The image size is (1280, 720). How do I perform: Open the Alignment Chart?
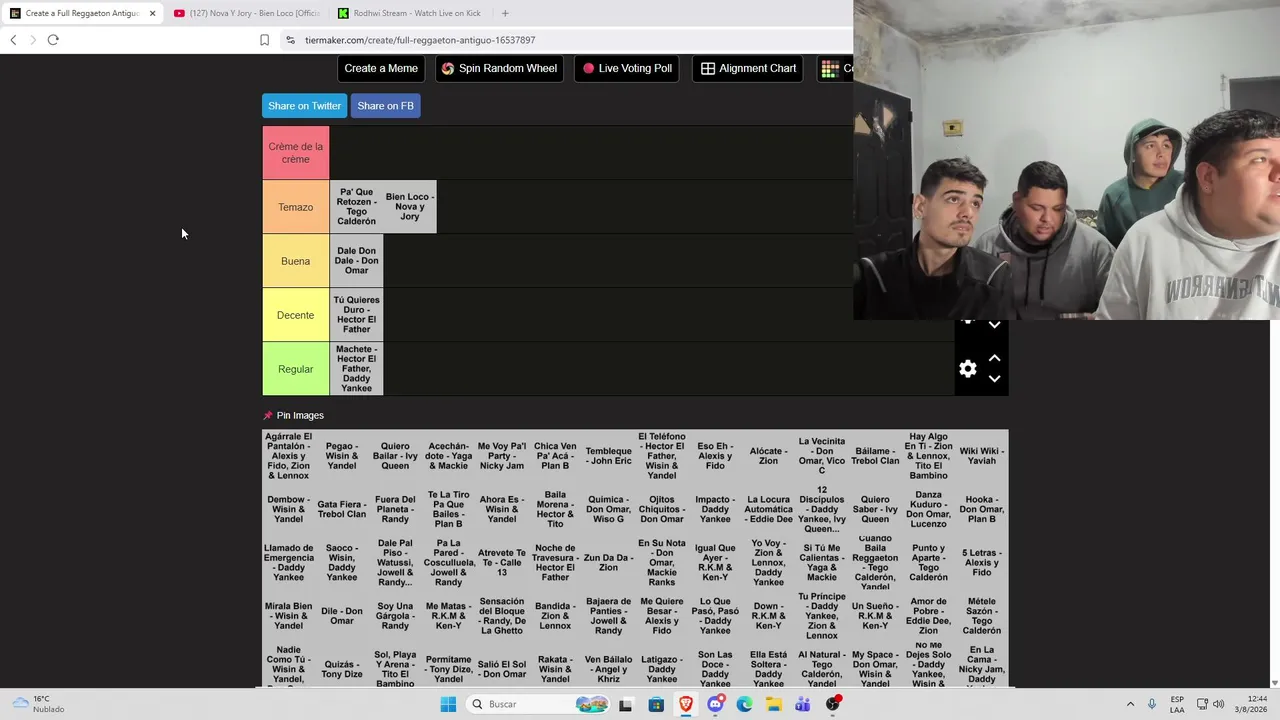(748, 68)
